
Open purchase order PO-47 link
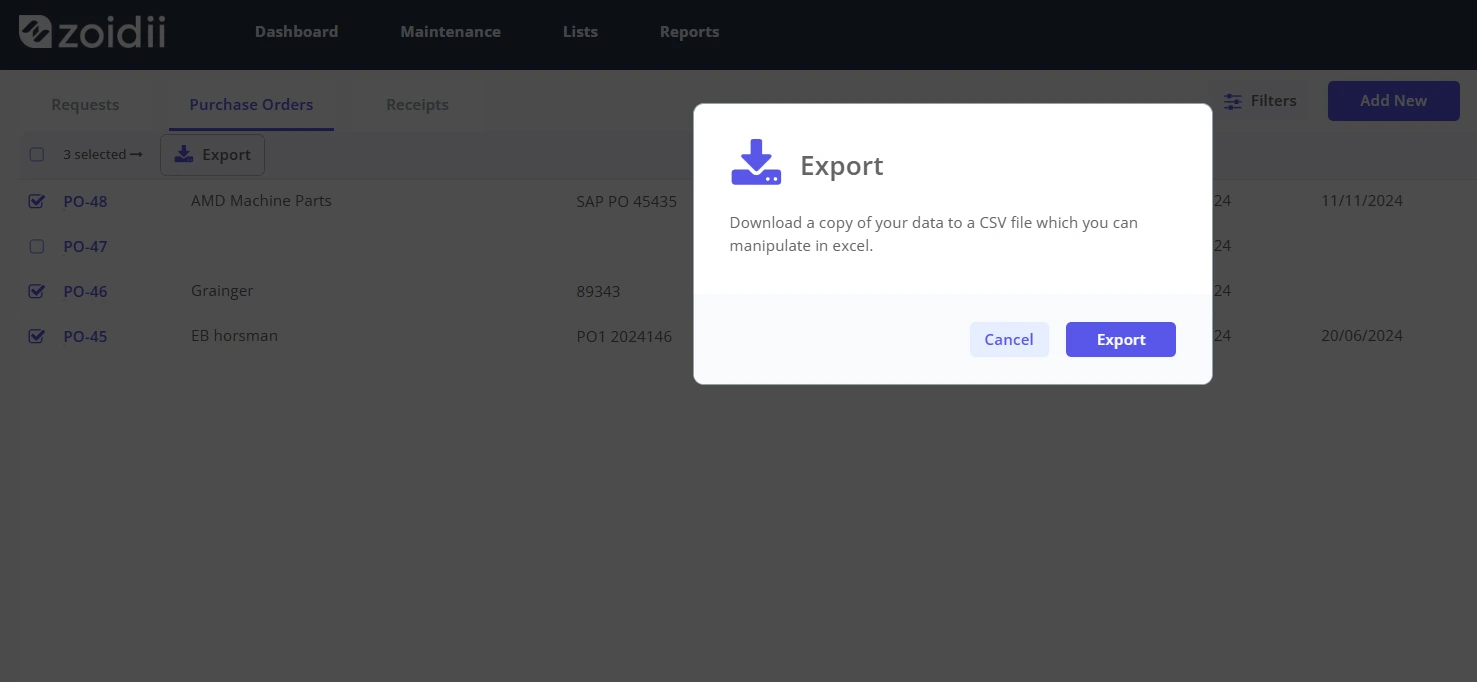point(85,246)
